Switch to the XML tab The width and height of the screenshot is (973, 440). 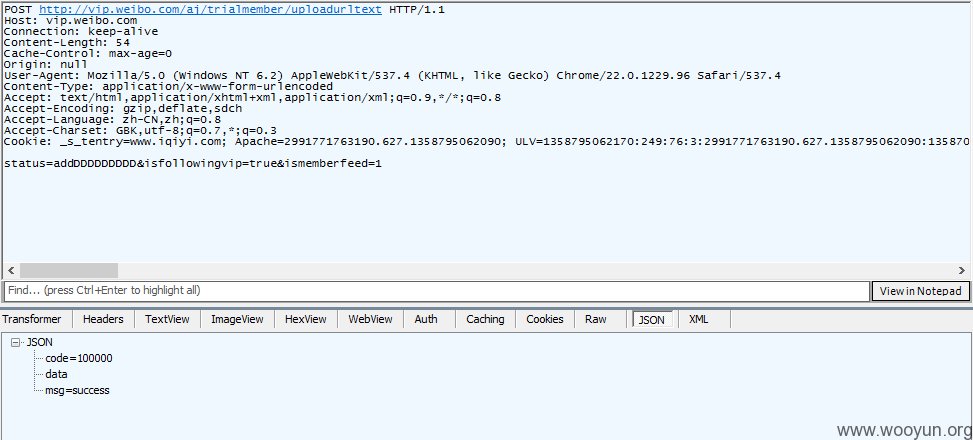[x=699, y=319]
